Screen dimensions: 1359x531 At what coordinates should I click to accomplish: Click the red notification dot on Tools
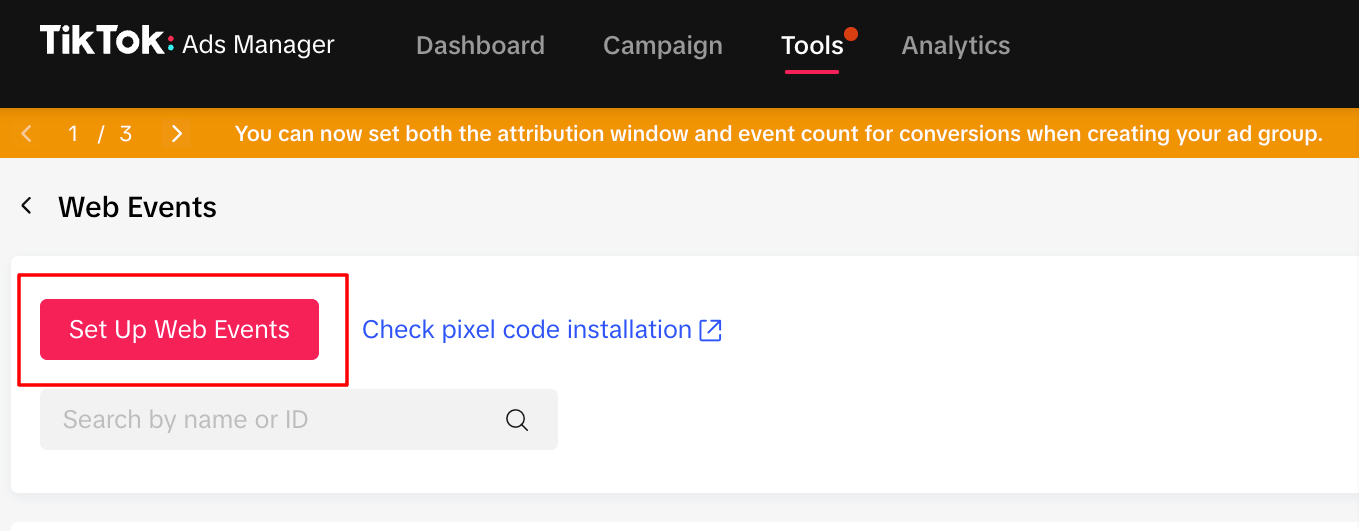point(851,34)
